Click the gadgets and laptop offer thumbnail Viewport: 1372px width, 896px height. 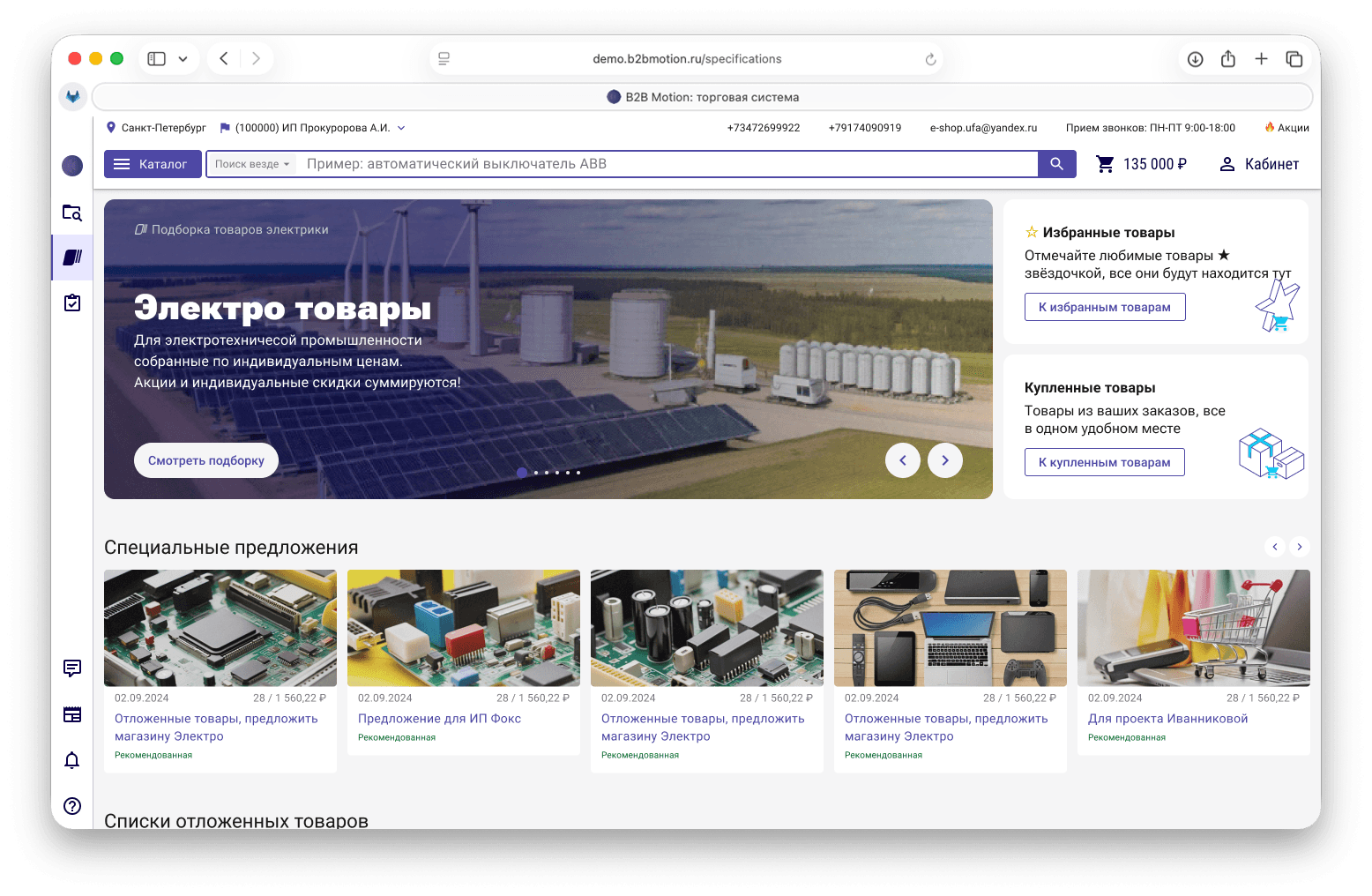click(951, 628)
